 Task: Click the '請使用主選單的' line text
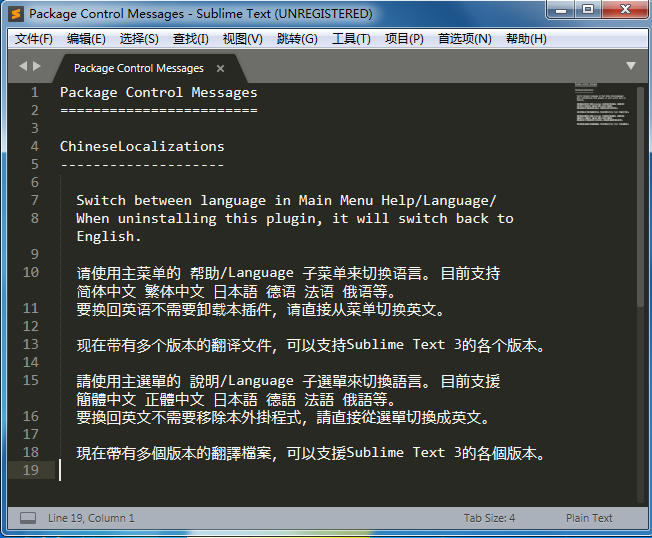288,381
